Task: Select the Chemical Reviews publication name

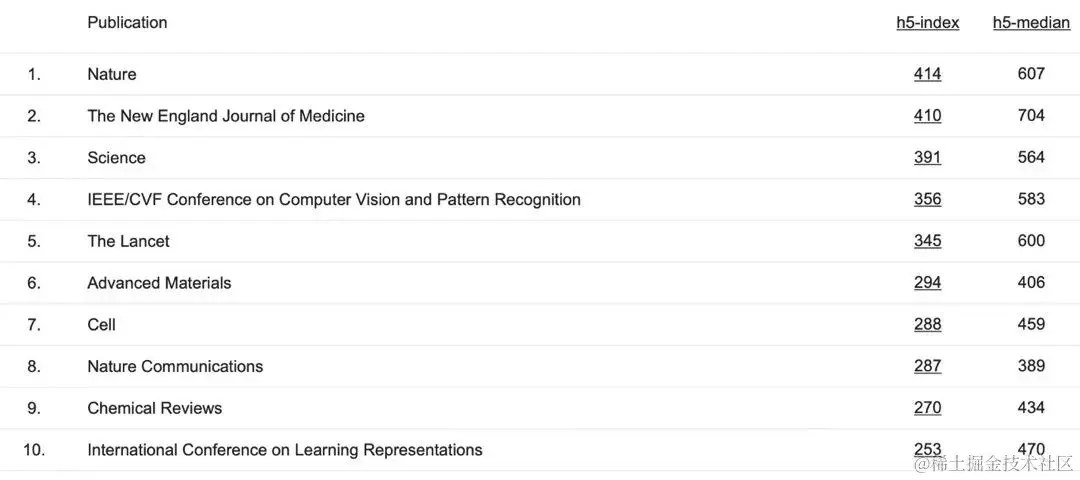Action: pyautogui.click(x=154, y=408)
